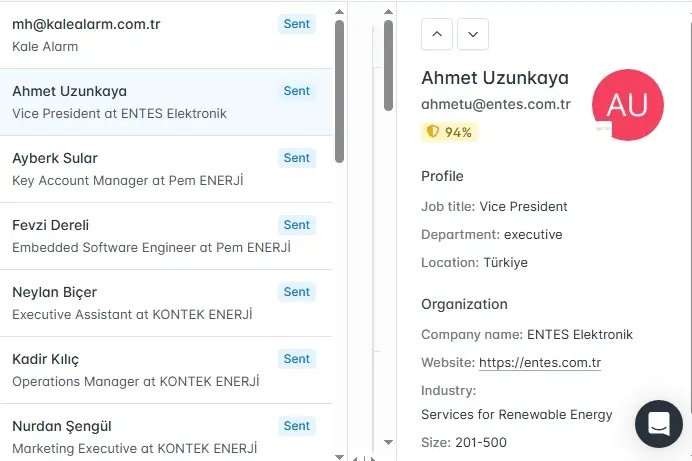Open Kadir Kılıç contact entry

point(140,369)
